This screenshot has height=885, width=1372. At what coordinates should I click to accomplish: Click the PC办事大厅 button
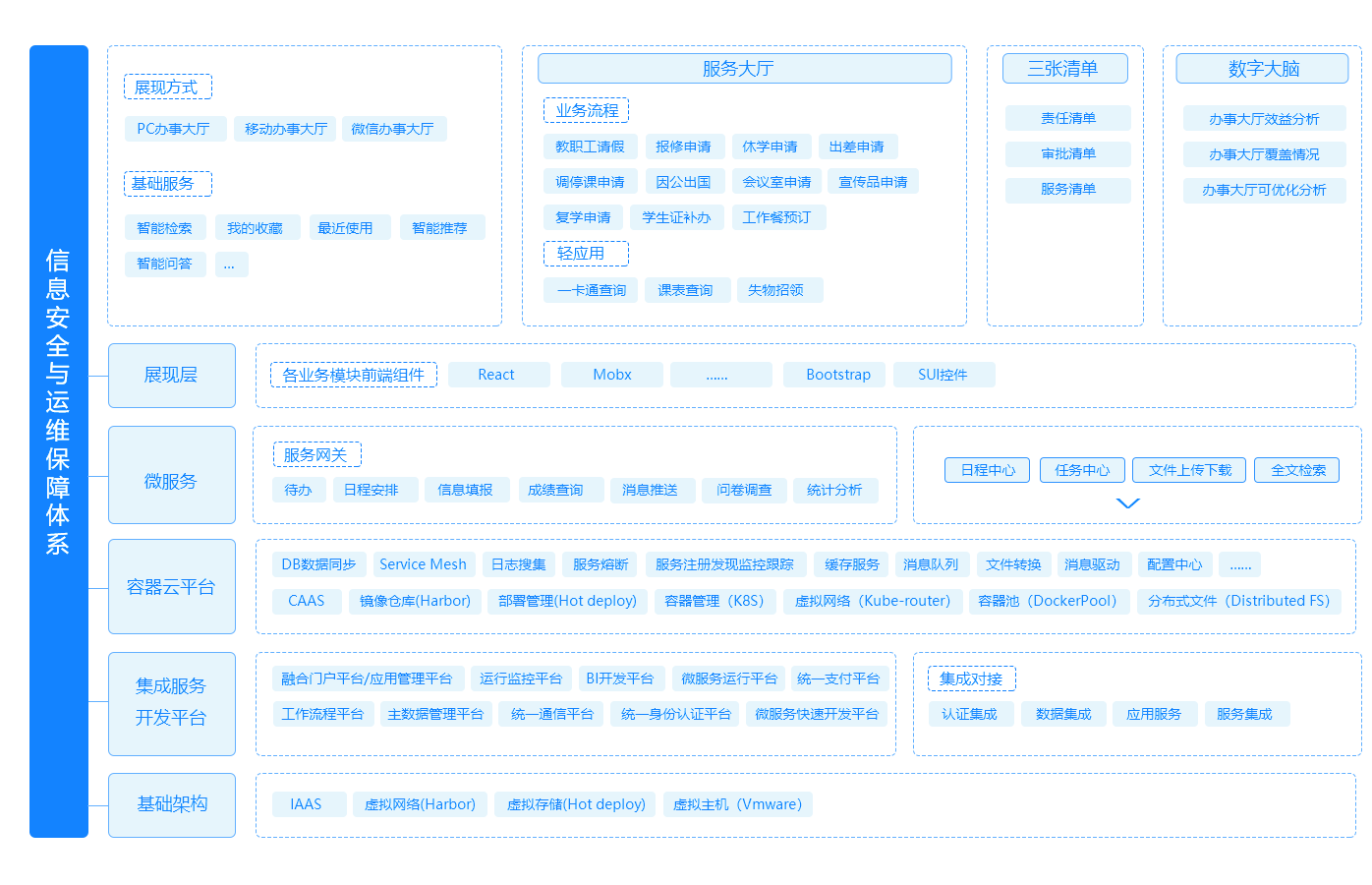click(x=174, y=129)
